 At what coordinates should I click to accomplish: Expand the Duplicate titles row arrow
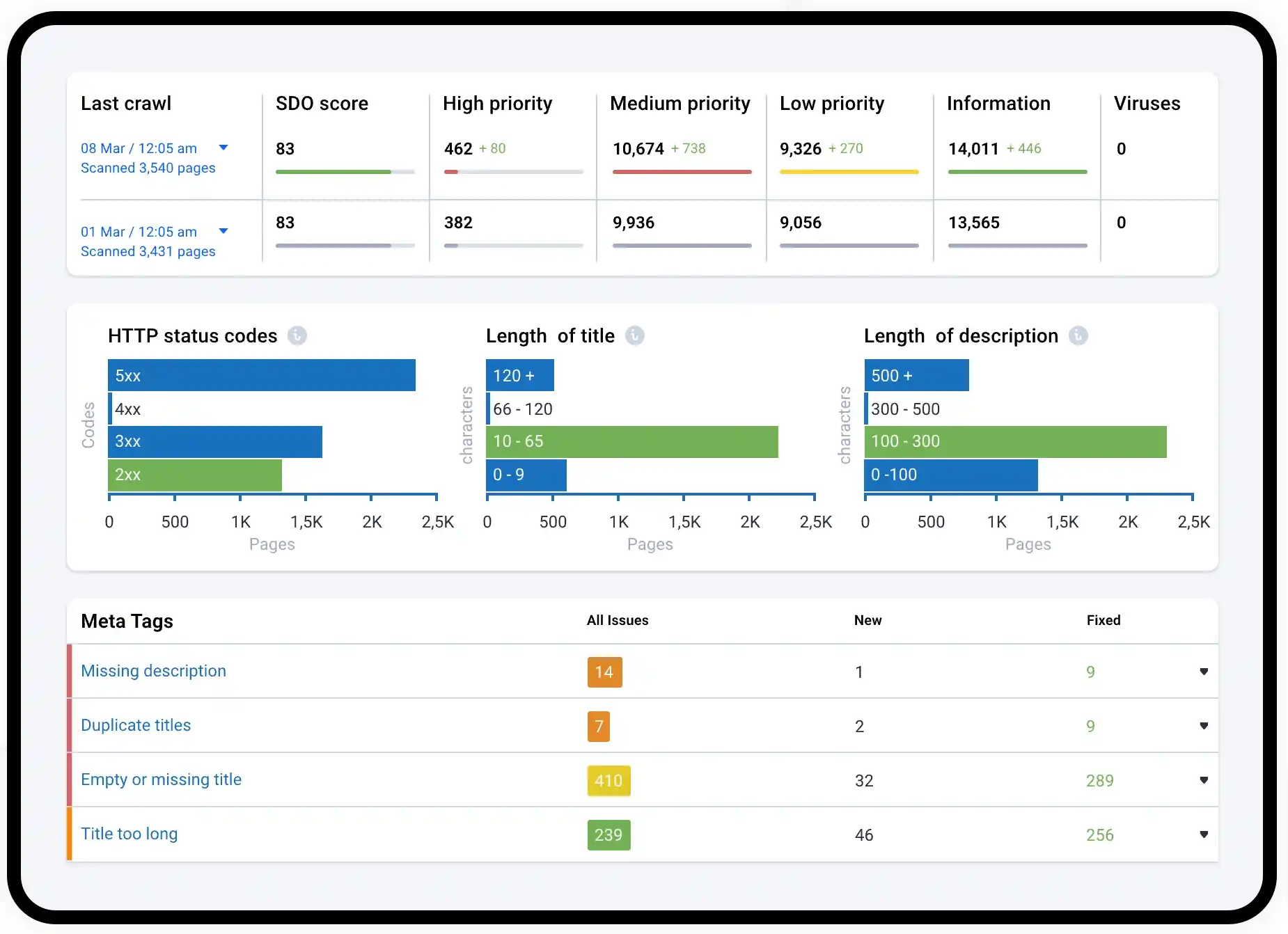1204,726
